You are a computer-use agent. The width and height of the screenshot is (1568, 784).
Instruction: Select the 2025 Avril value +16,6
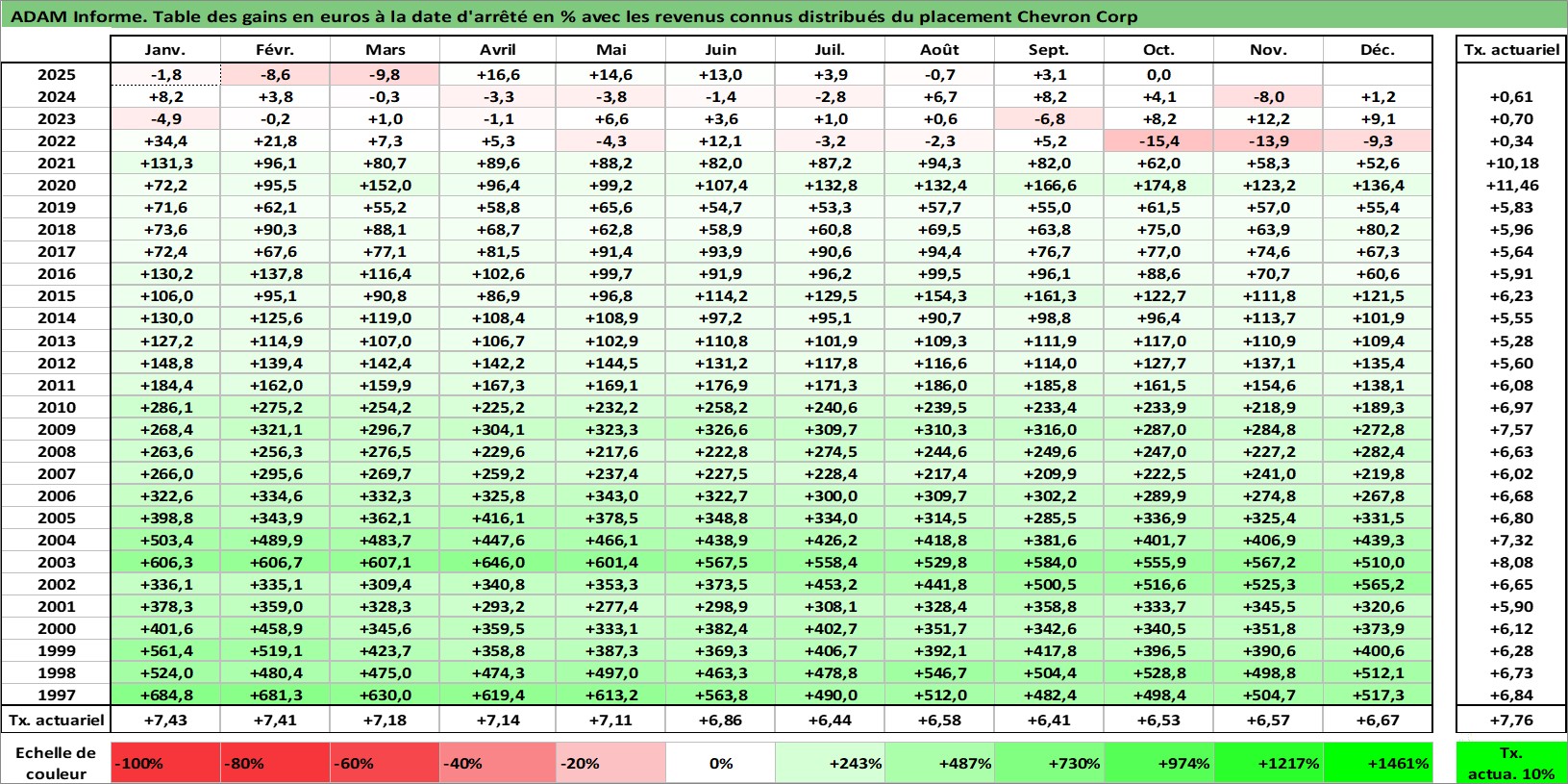pyautogui.click(x=497, y=74)
